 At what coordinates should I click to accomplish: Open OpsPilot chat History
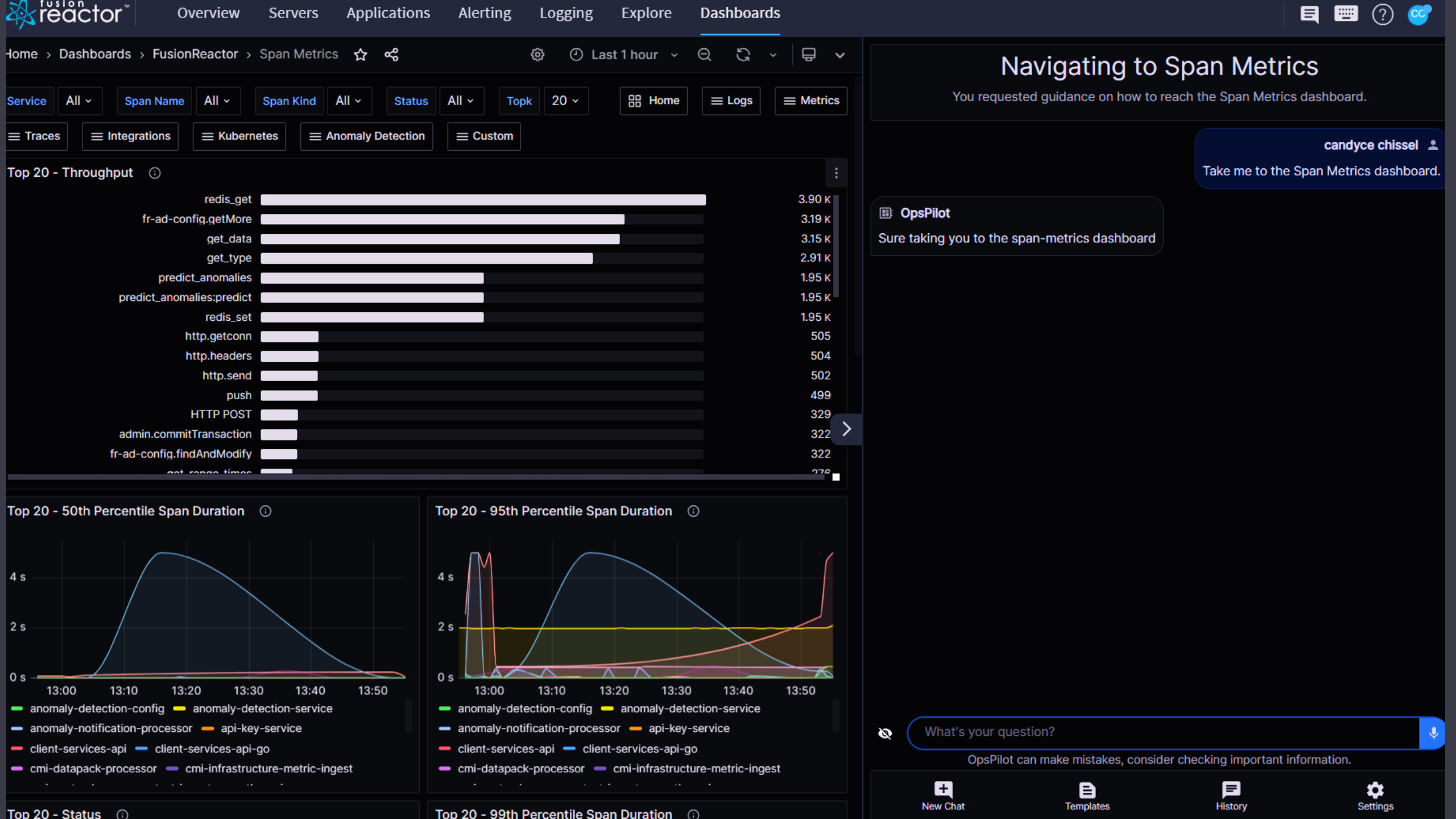1231,796
